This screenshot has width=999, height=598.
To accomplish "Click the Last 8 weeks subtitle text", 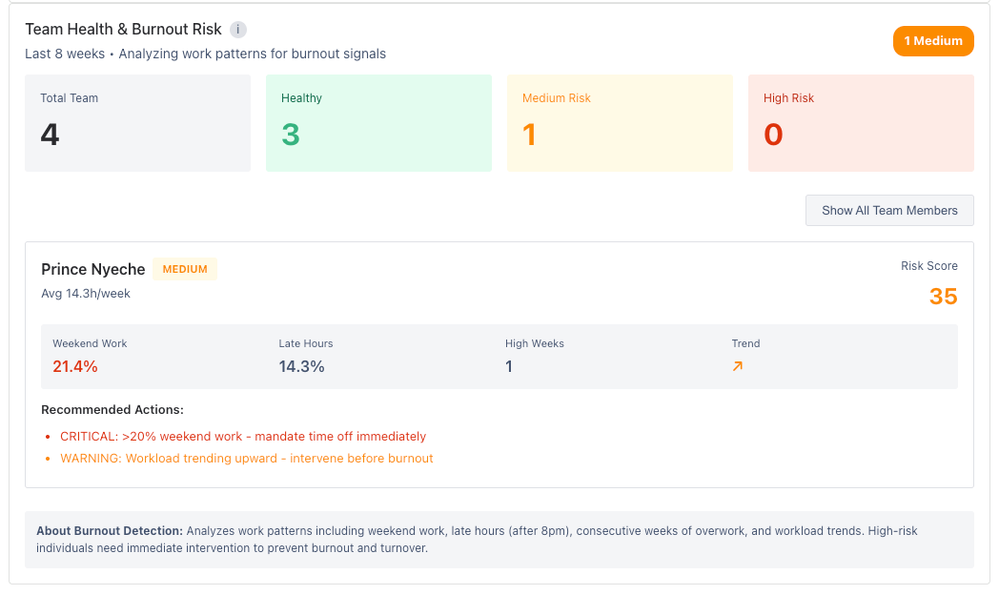I will (x=205, y=54).
